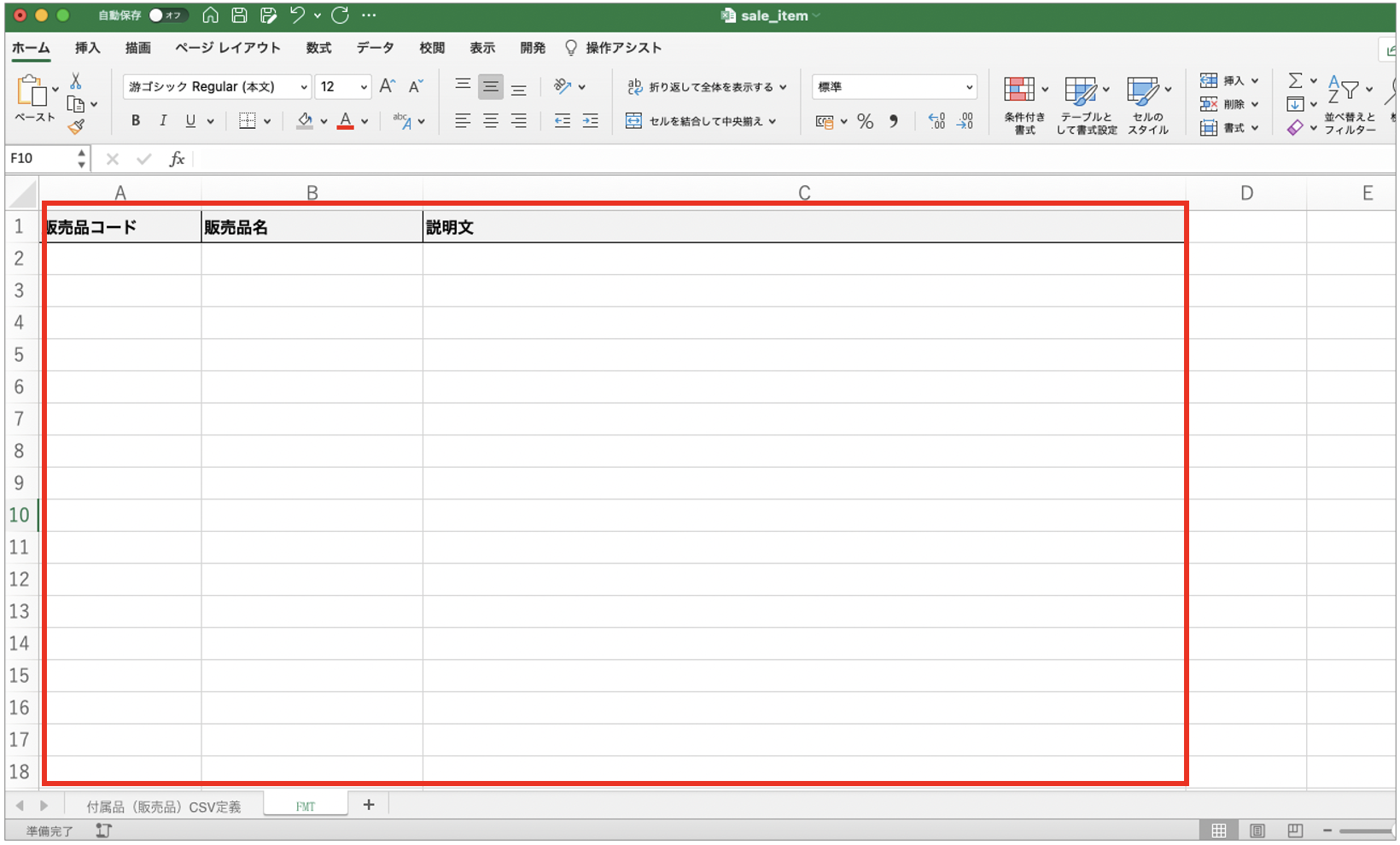This screenshot has width=1400, height=845.
Task: Toggle italic formatting
Action: click(162, 121)
